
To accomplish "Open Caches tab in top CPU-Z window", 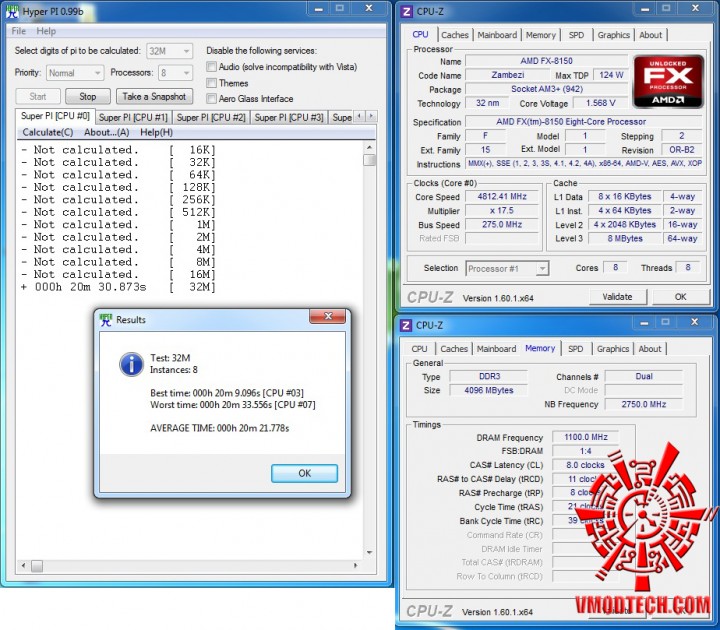I will 455,35.
